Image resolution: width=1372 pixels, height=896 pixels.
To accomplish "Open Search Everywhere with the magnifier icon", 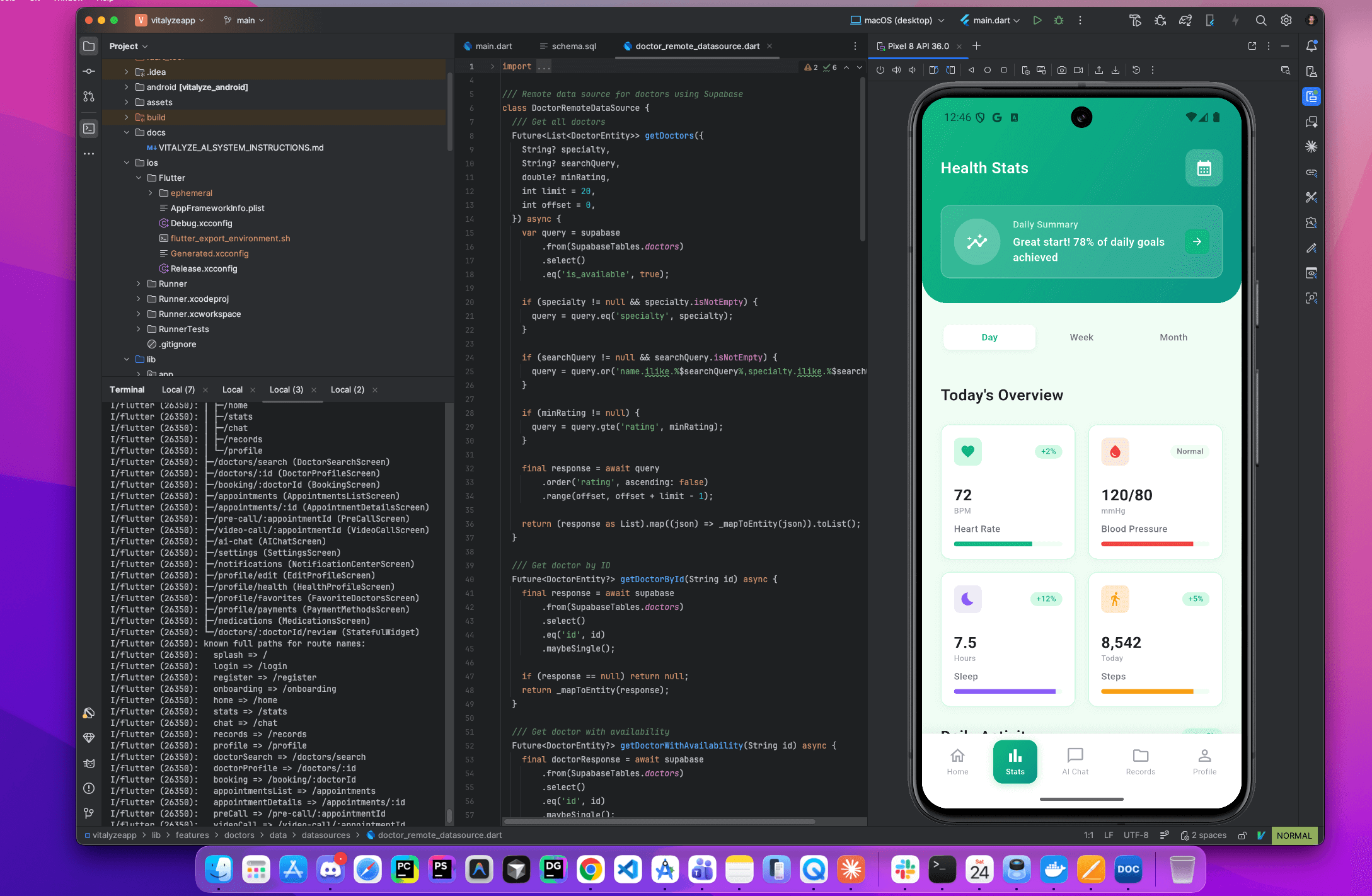I will (x=1261, y=20).
